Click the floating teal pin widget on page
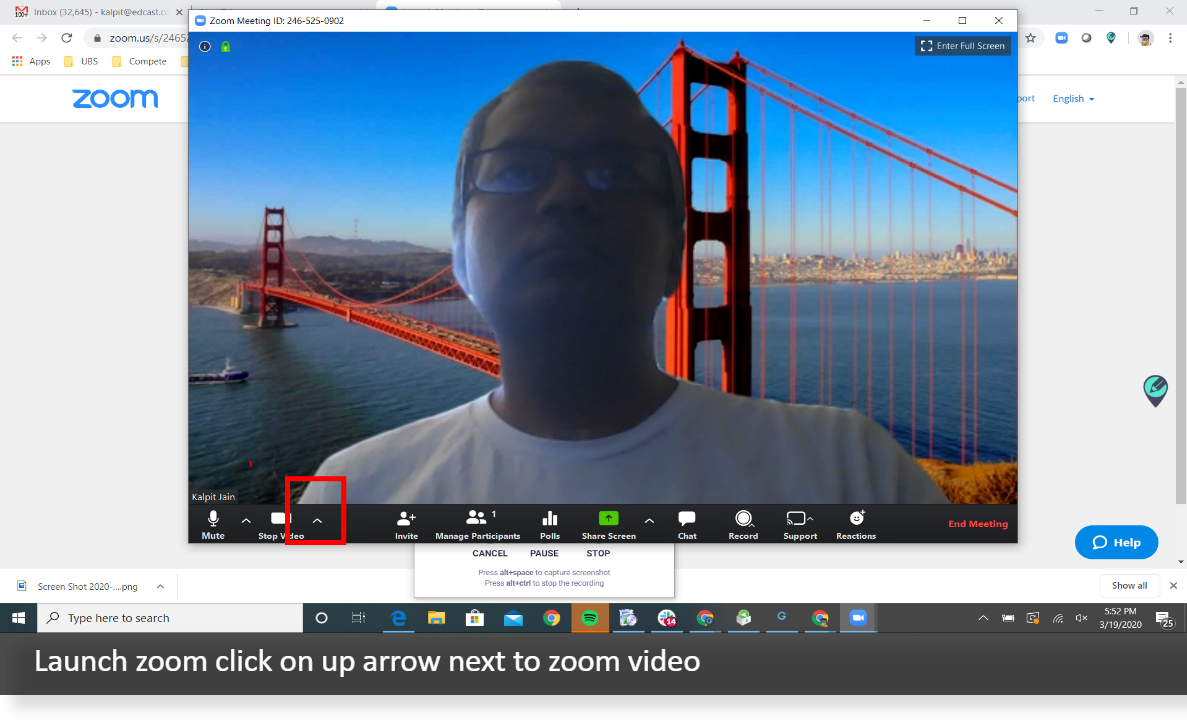 (x=1155, y=391)
